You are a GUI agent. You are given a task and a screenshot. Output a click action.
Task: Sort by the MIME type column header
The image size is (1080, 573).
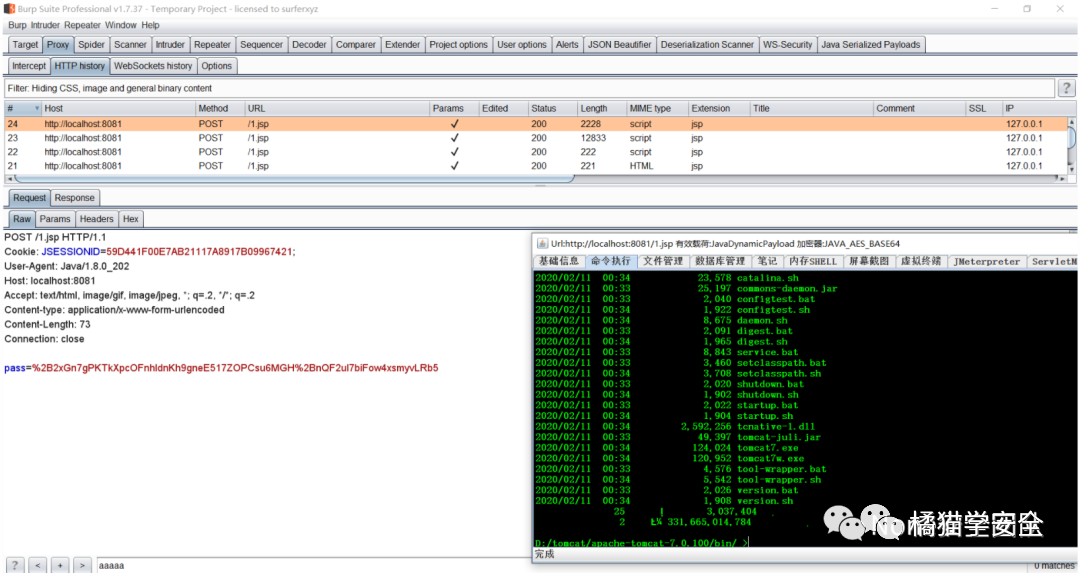(x=658, y=109)
